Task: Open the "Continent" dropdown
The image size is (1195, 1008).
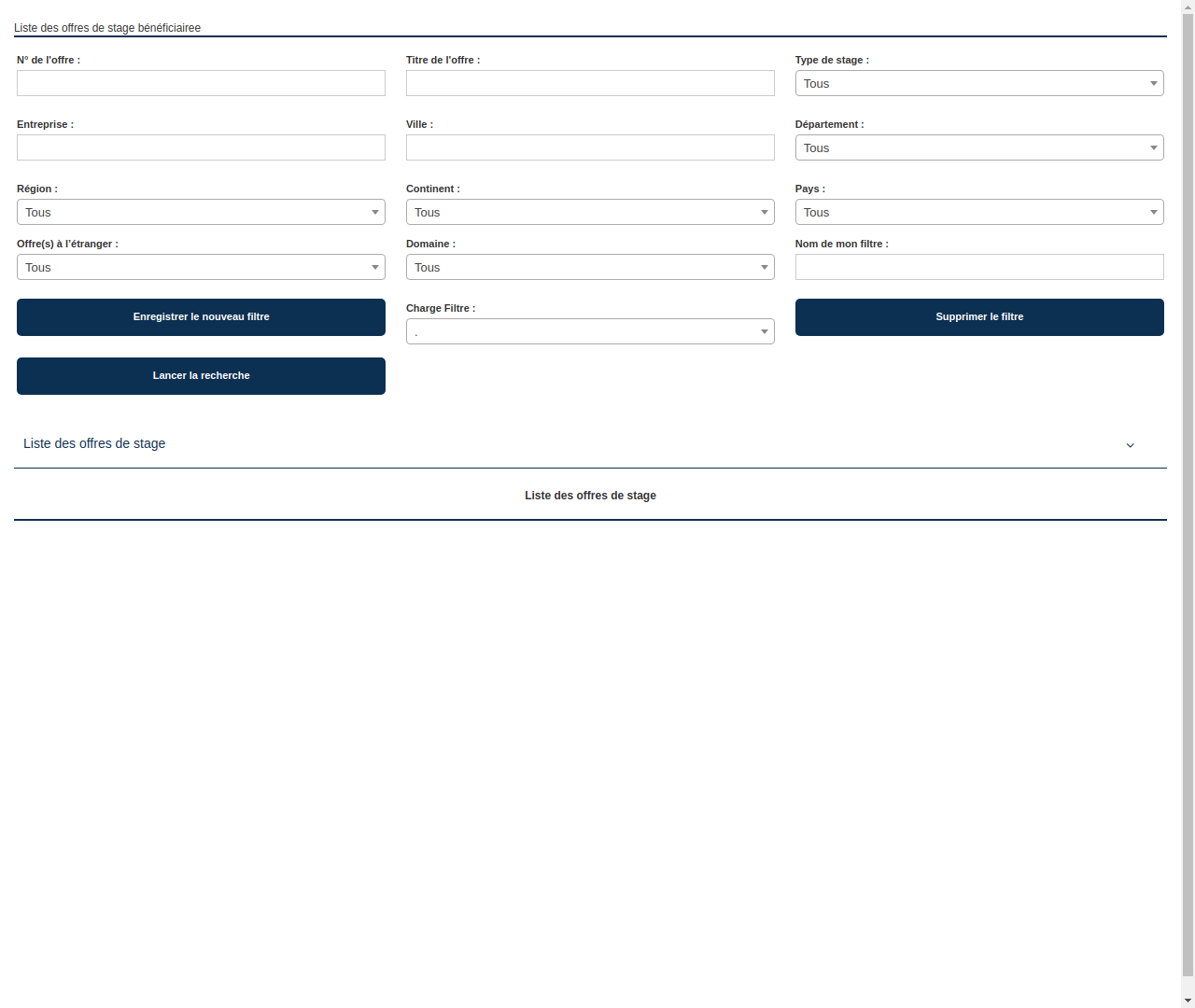Action: coord(590,212)
